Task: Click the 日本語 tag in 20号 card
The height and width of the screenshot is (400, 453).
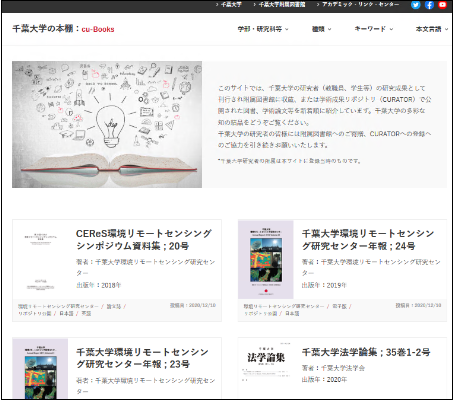Action: (66, 313)
